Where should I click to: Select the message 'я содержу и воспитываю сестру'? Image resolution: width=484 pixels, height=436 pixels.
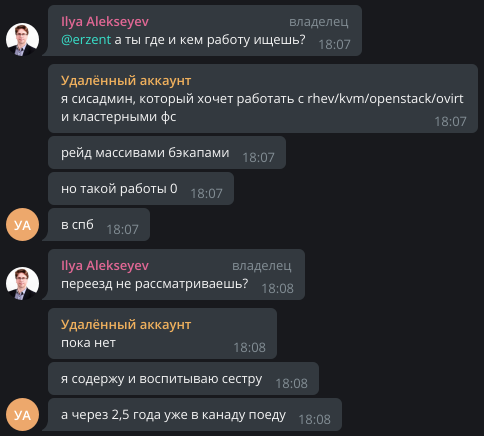point(183,378)
